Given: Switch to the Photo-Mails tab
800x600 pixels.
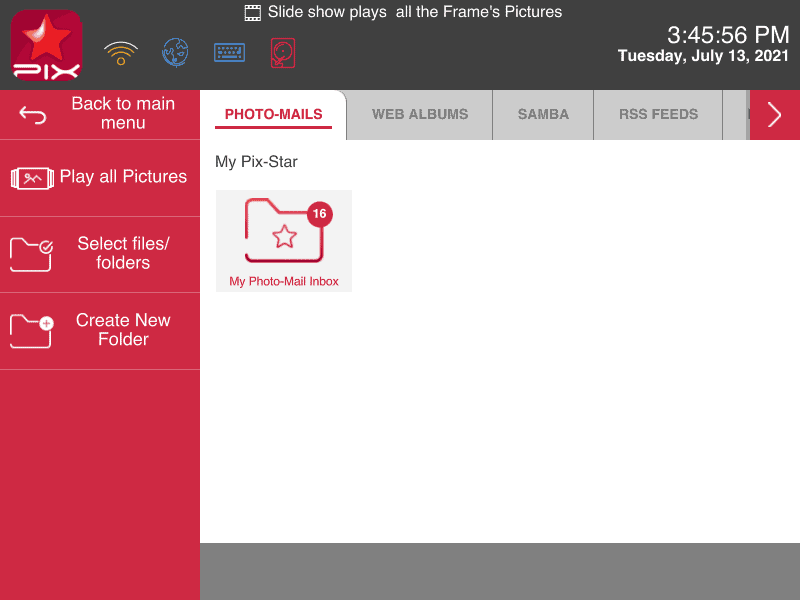Looking at the screenshot, I should pyautogui.click(x=273, y=114).
